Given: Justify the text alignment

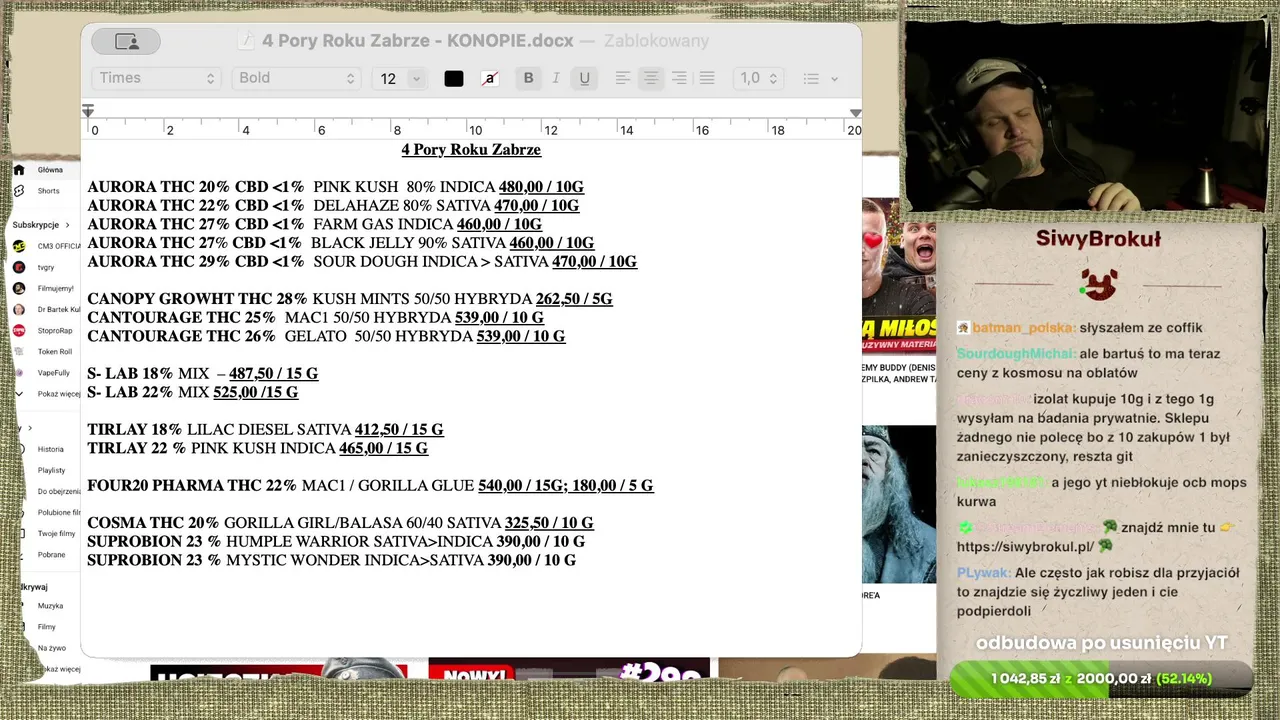Looking at the screenshot, I should click(x=707, y=78).
